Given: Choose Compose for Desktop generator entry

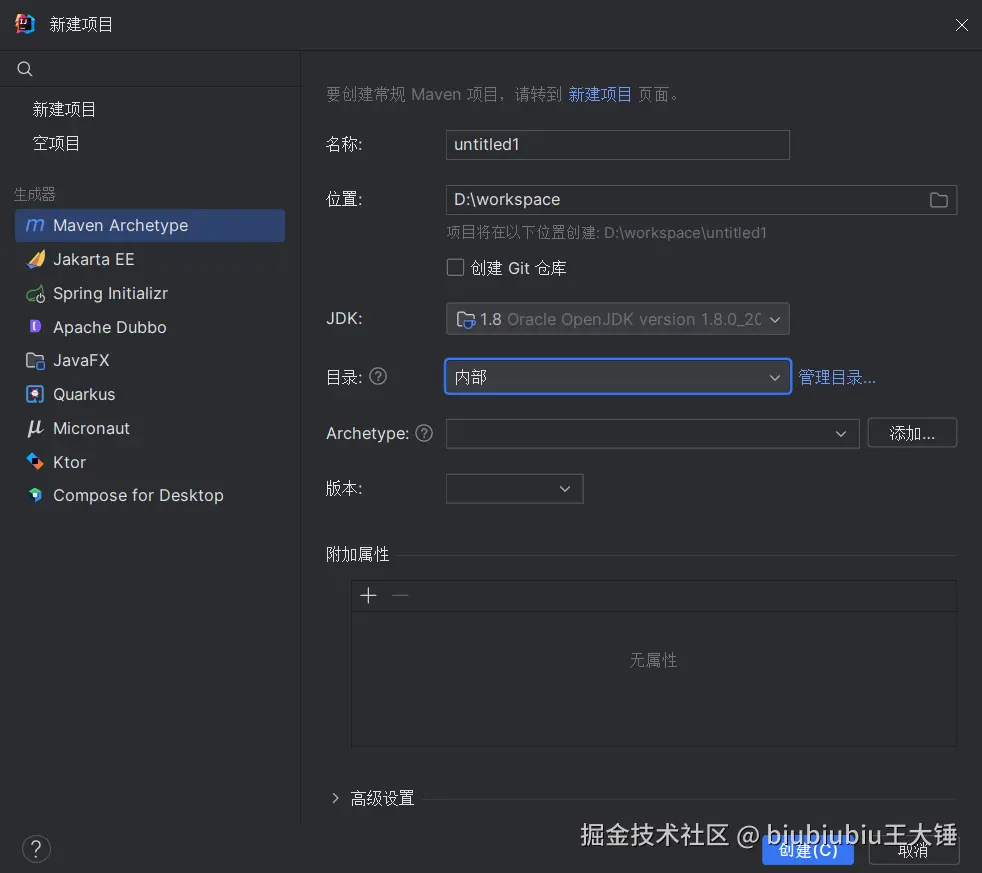Looking at the screenshot, I should tap(150, 495).
